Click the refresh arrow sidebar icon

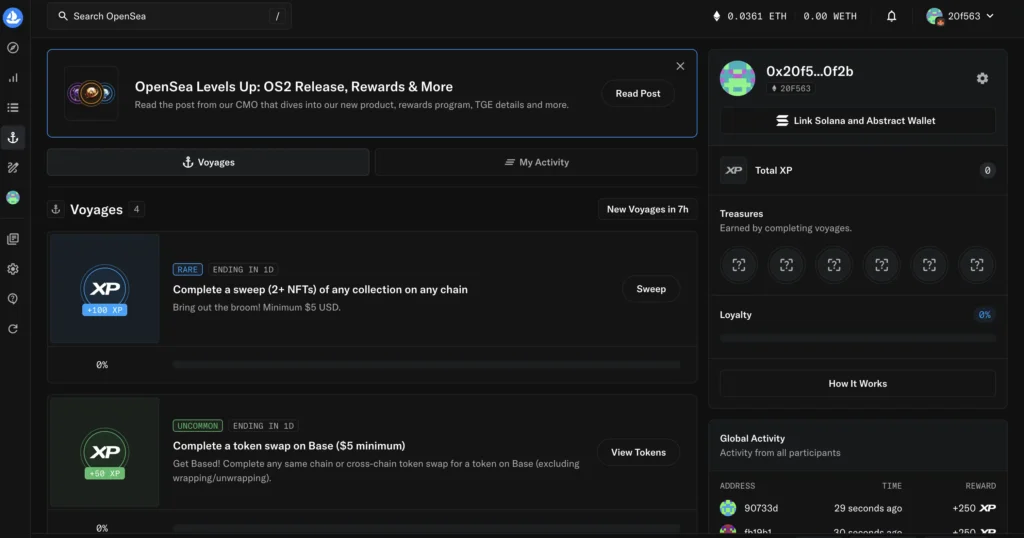13,329
